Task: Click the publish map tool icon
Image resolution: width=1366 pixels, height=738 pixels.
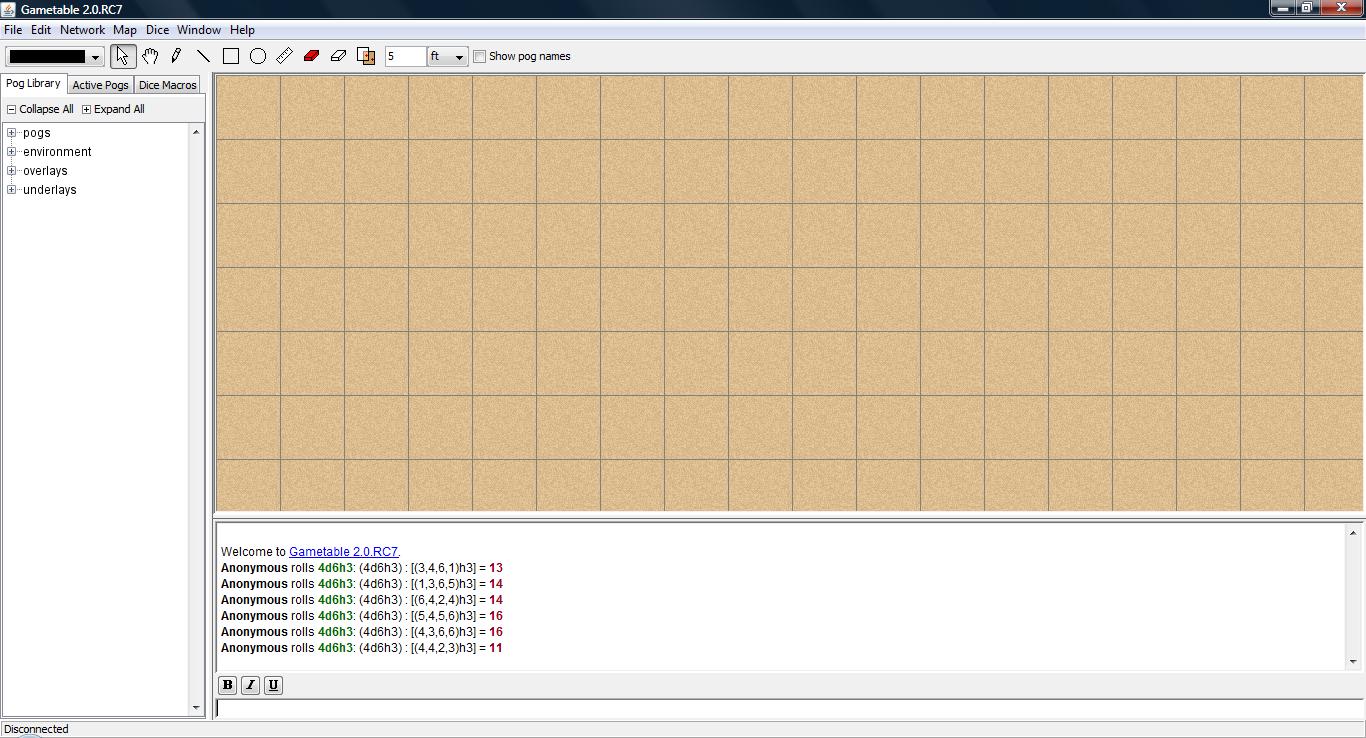Action: click(366, 56)
